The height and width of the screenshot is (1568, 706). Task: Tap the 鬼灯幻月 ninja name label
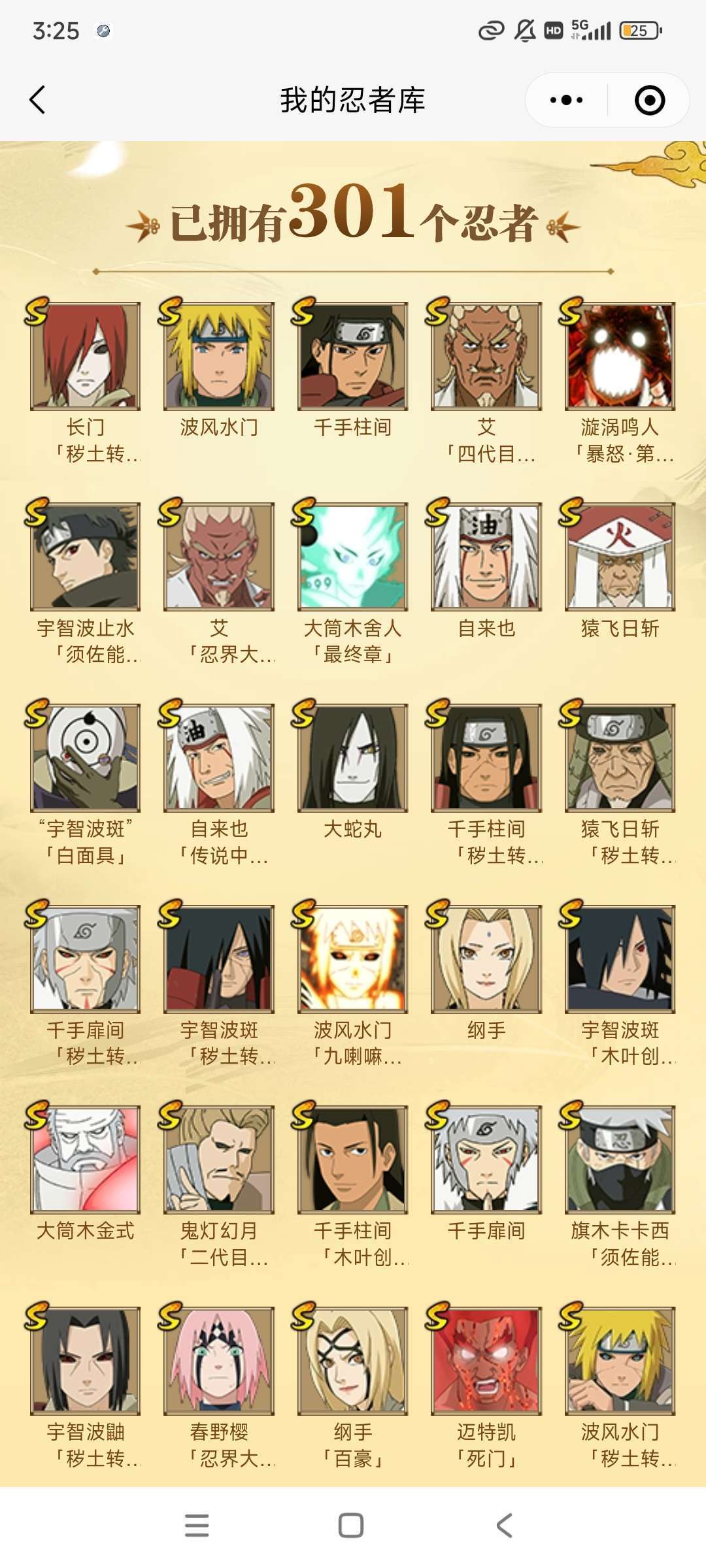[x=219, y=1231]
